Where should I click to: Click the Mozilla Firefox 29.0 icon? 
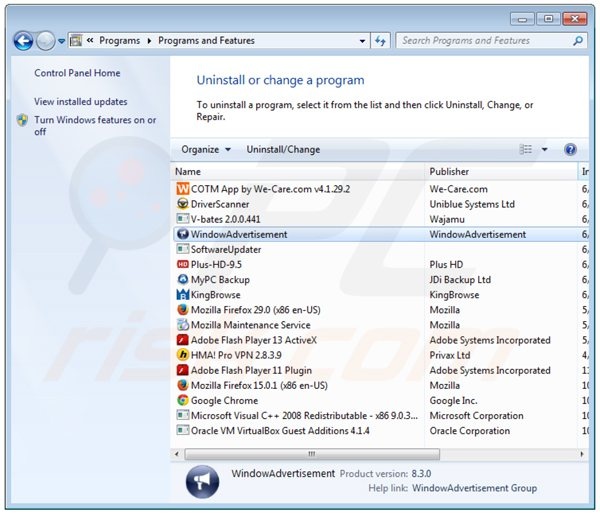coord(183,310)
